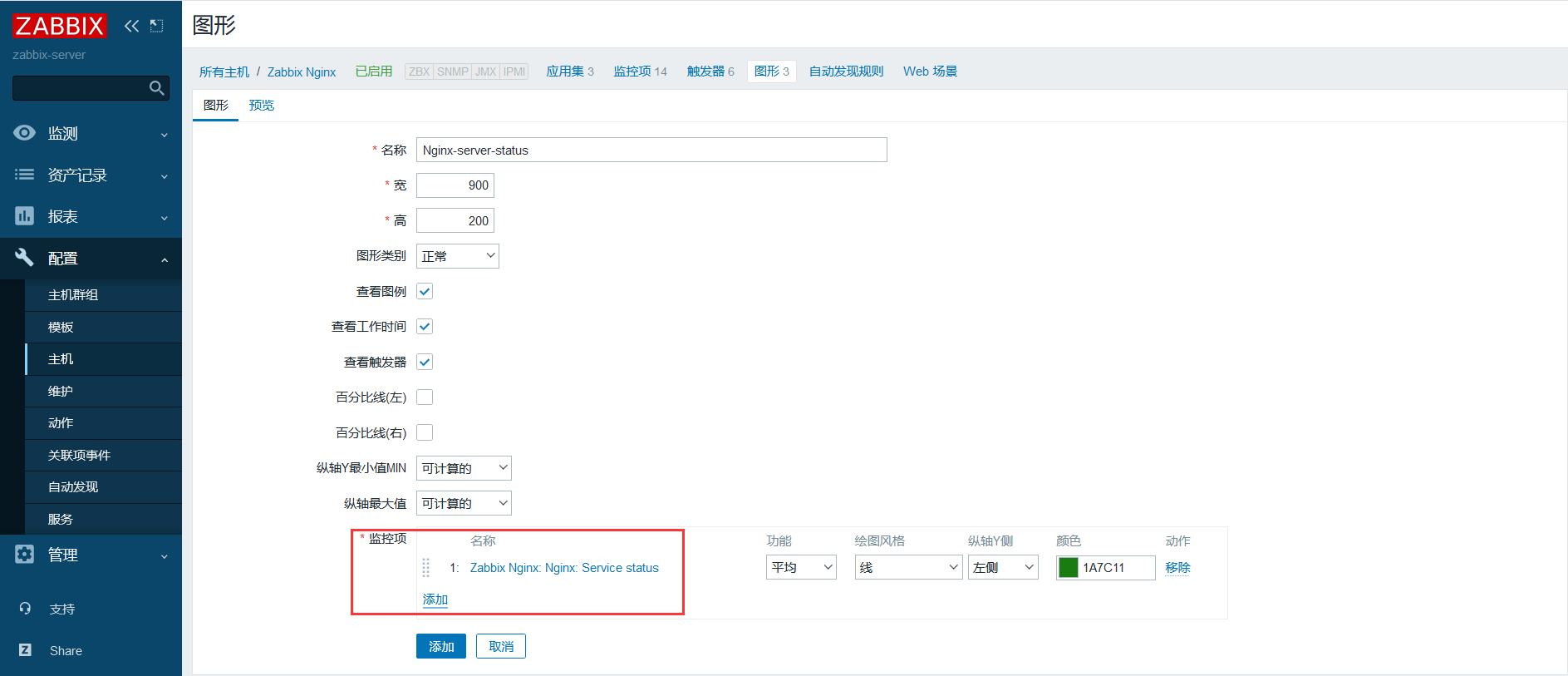1568x676 pixels.
Task: Click the hide sidebar icon next to collapse arrows
Action: [x=156, y=26]
